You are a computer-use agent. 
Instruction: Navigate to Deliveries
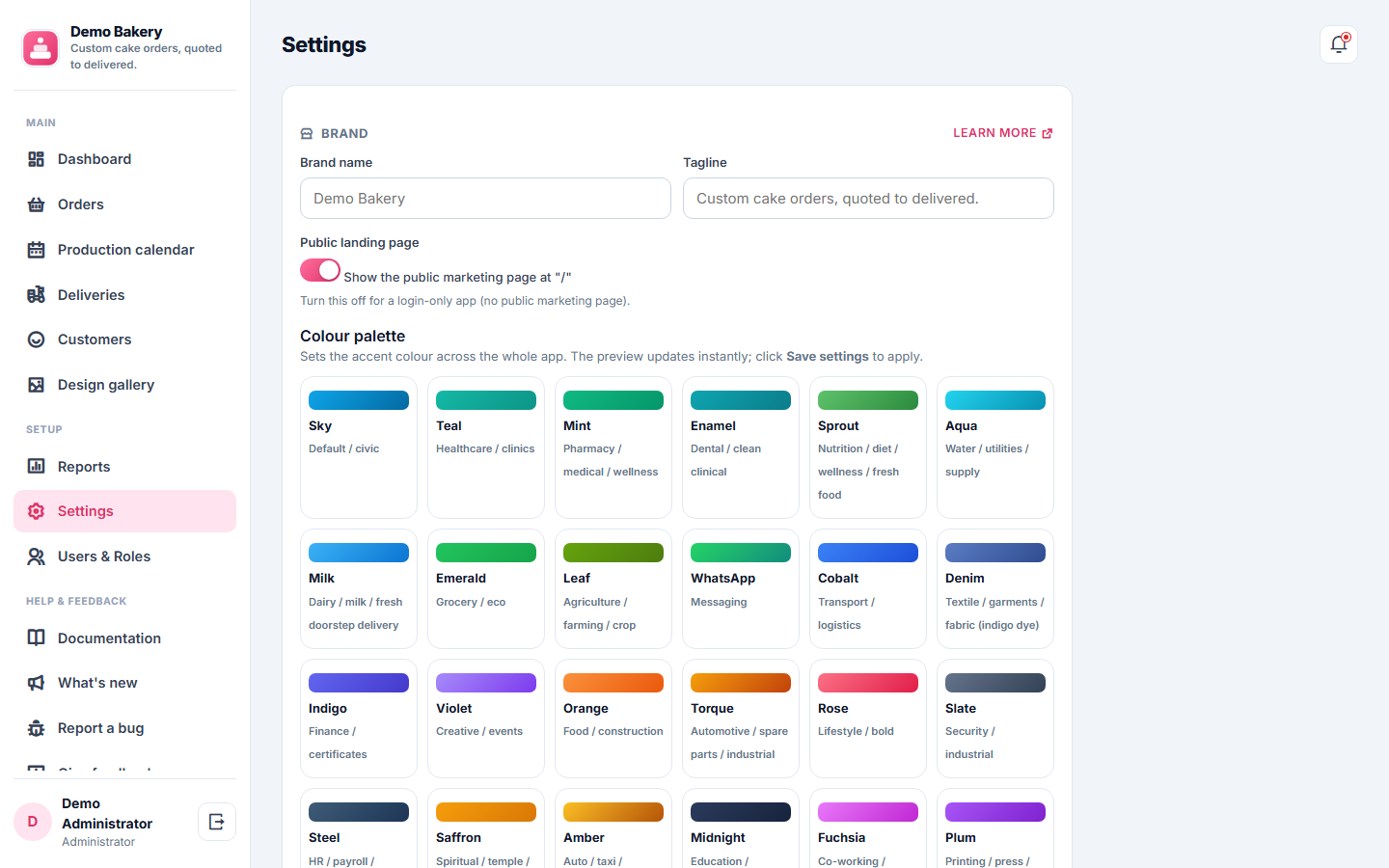(x=124, y=295)
